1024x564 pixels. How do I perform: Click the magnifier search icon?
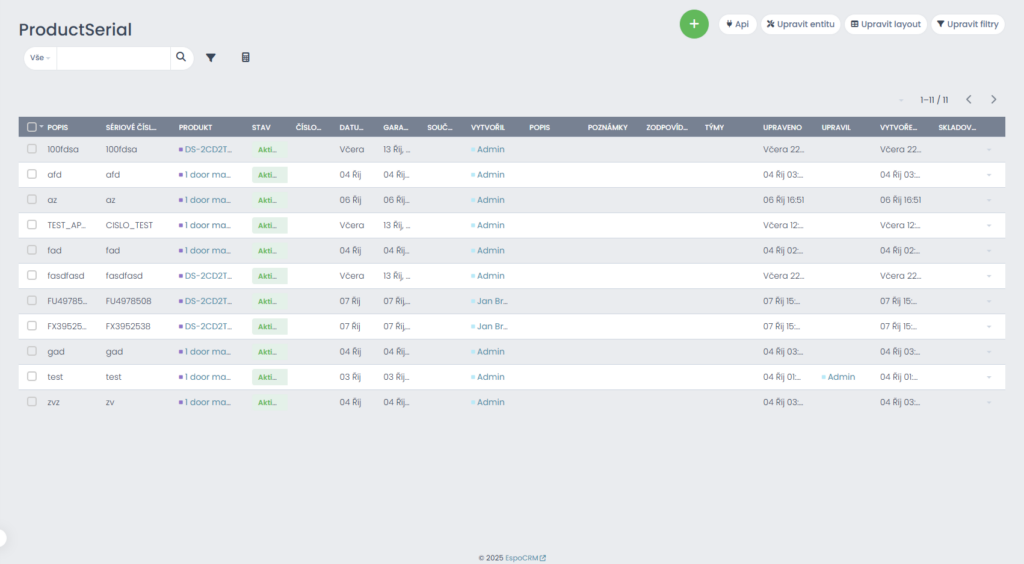(x=181, y=58)
